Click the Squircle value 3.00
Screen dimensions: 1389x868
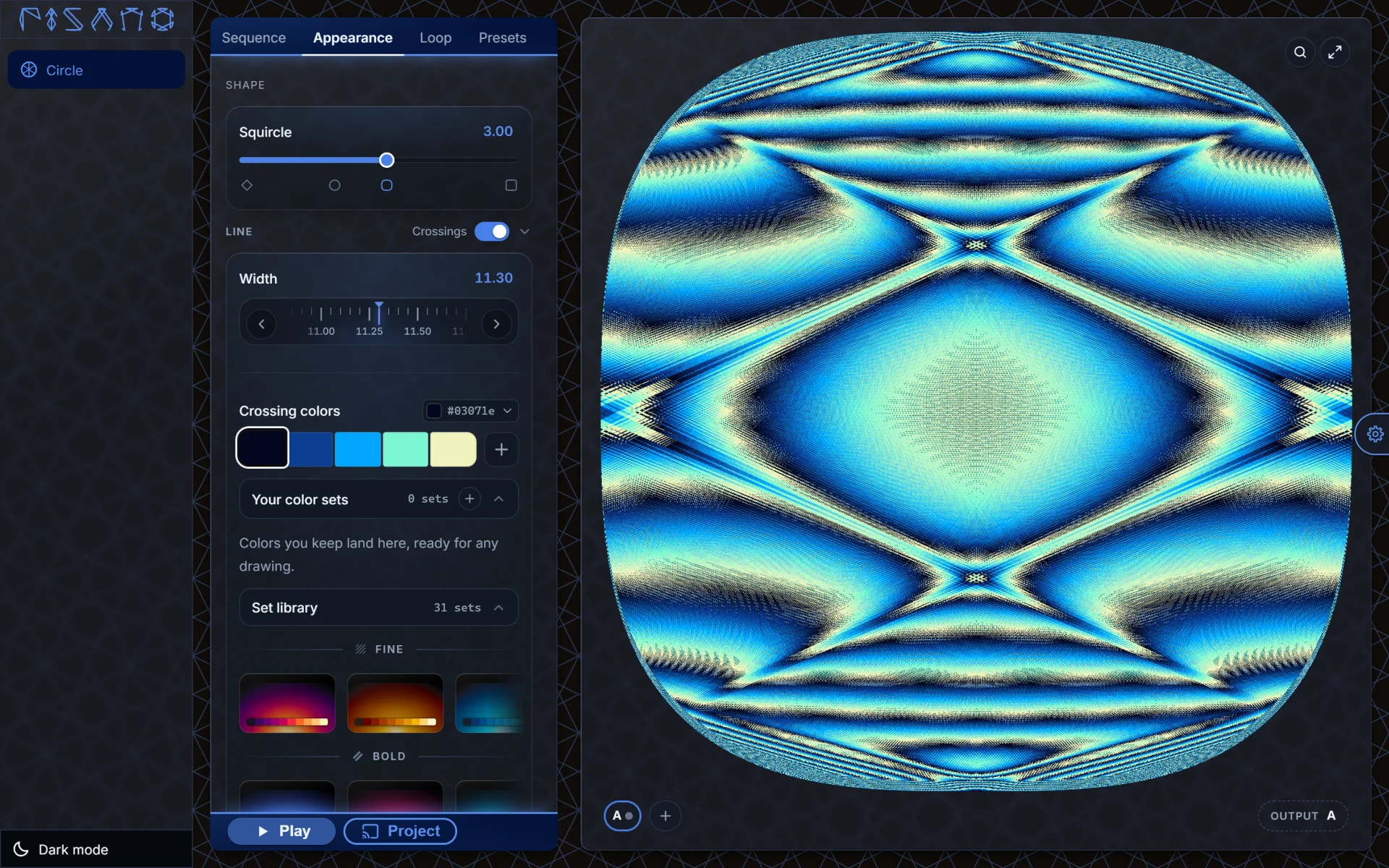[498, 131]
